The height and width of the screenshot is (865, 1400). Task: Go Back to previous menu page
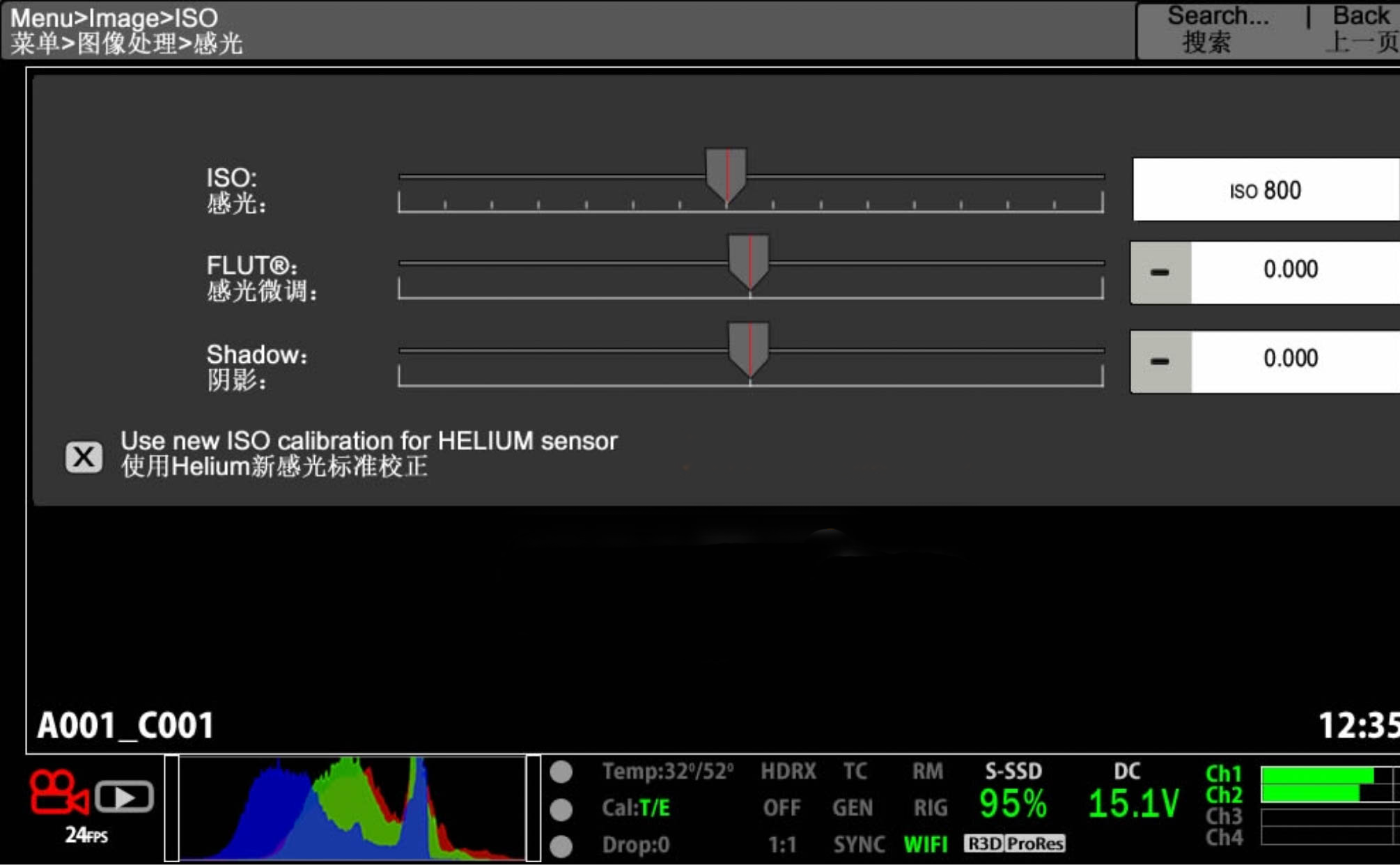click(x=1362, y=29)
